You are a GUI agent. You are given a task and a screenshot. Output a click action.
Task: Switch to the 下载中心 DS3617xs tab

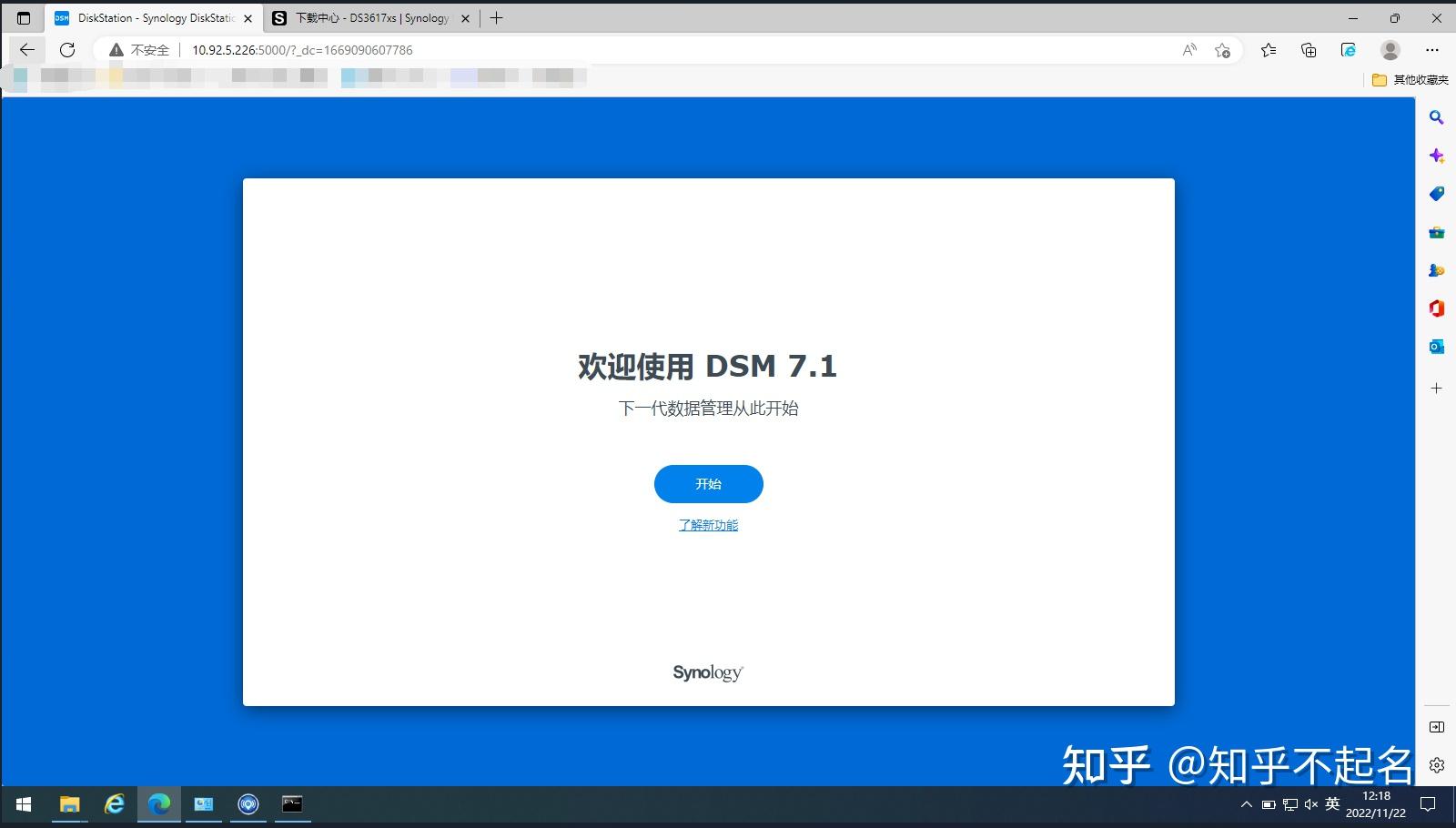click(368, 17)
